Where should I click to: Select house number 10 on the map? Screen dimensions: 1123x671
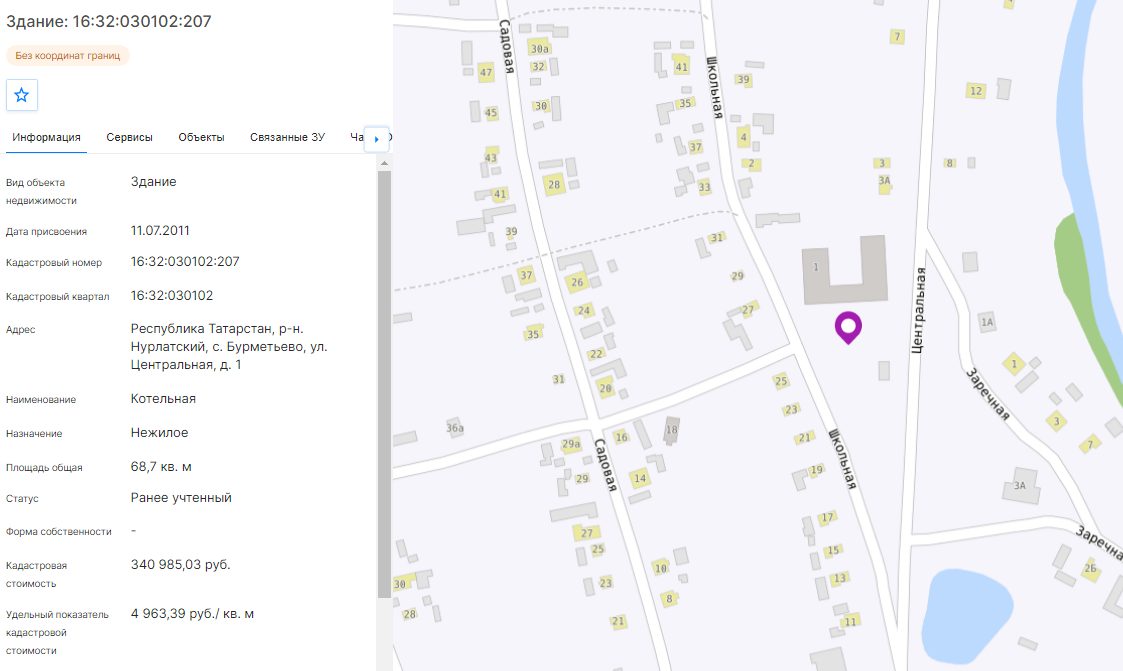(x=660, y=568)
